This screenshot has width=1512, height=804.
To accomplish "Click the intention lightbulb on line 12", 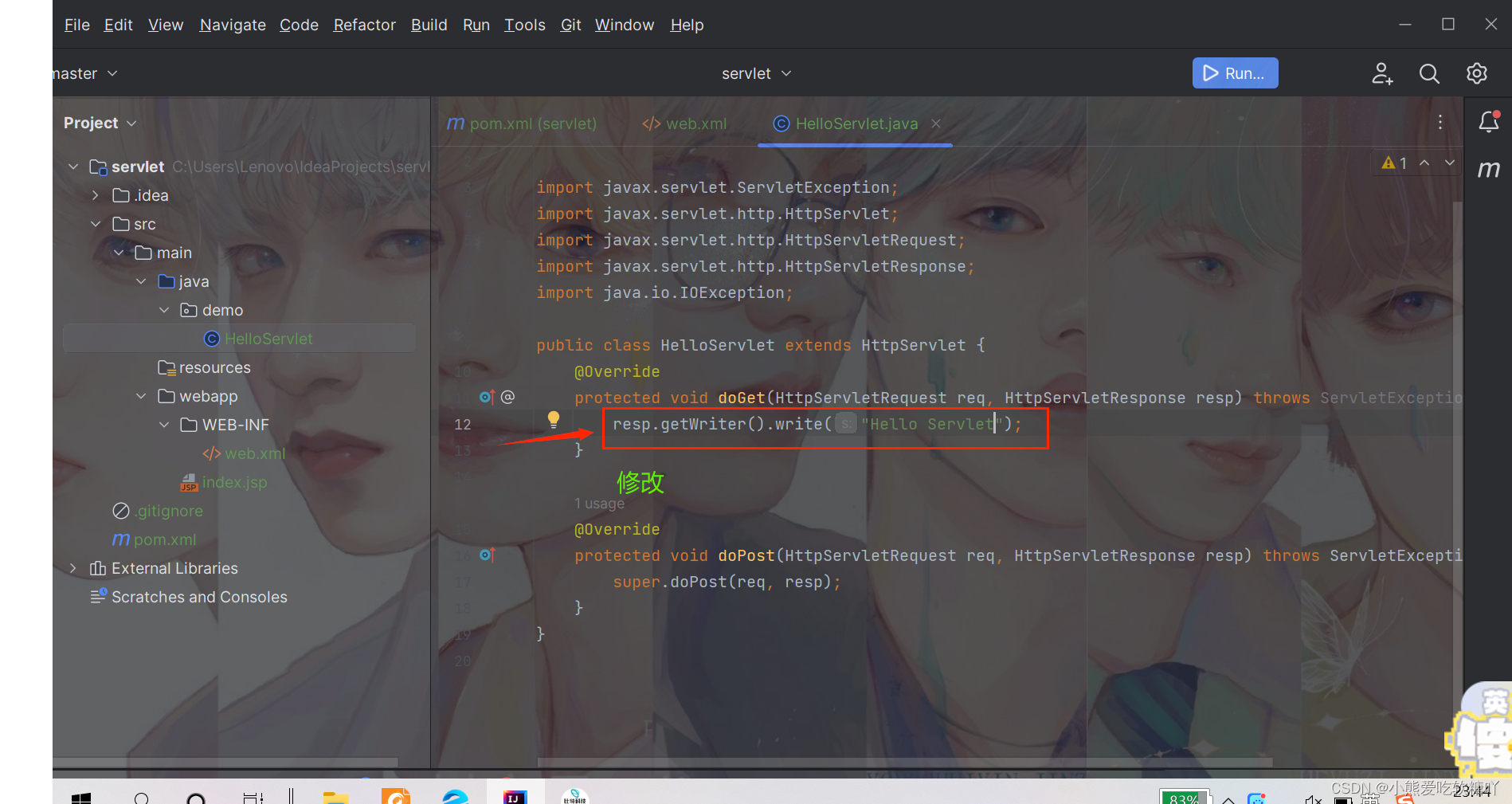I will (554, 419).
